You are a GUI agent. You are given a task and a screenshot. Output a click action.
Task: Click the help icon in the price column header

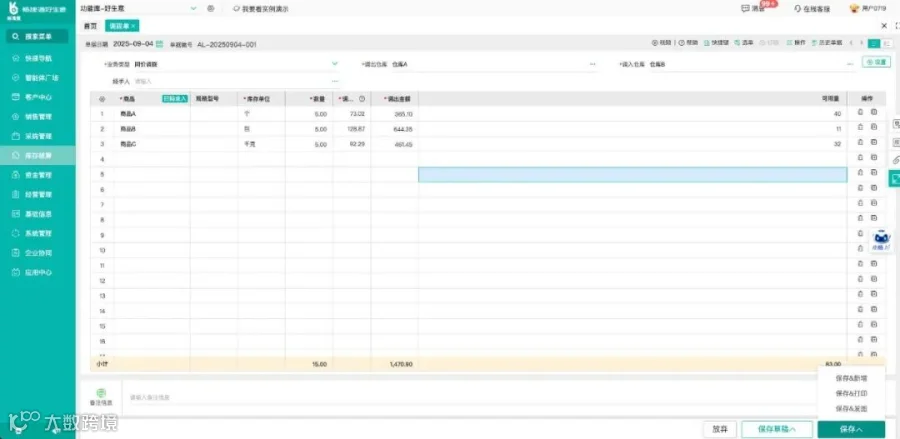tap(362, 99)
